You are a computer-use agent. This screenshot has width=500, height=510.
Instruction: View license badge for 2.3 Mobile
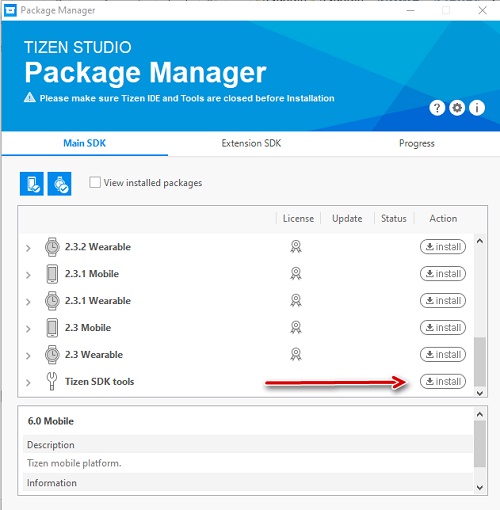tap(296, 327)
